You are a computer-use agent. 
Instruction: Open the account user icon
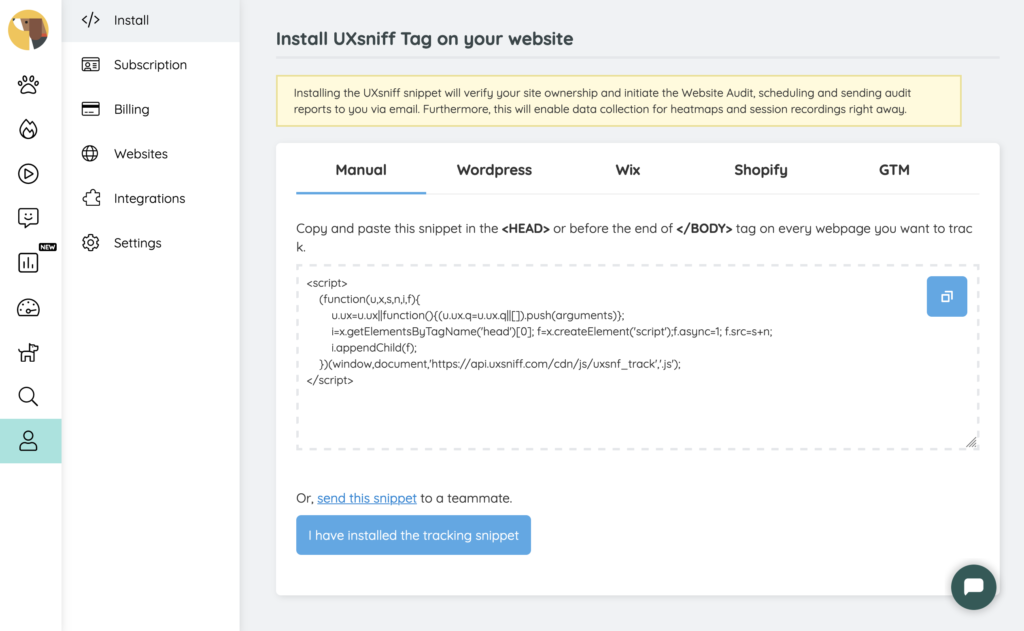pyautogui.click(x=28, y=441)
